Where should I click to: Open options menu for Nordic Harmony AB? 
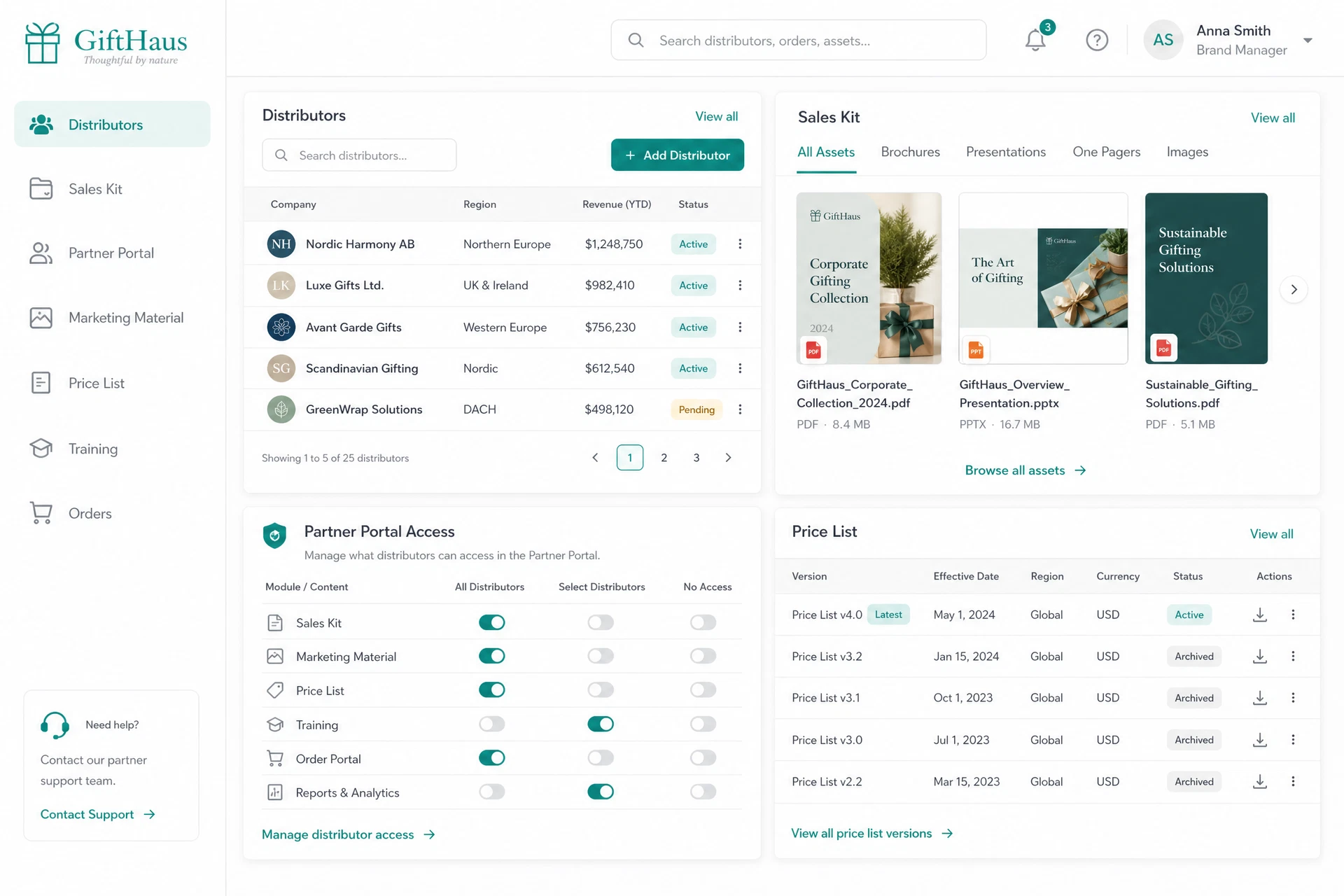tap(740, 244)
